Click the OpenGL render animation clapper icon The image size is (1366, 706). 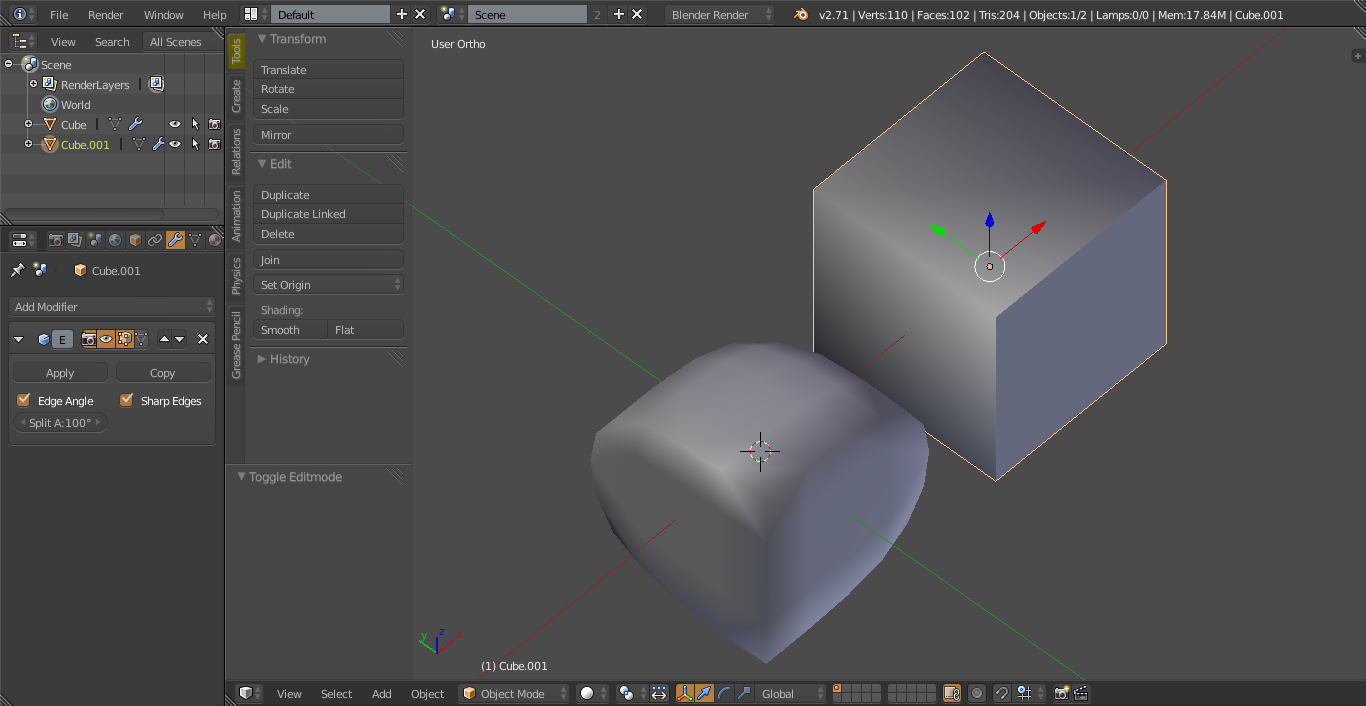click(x=1080, y=693)
